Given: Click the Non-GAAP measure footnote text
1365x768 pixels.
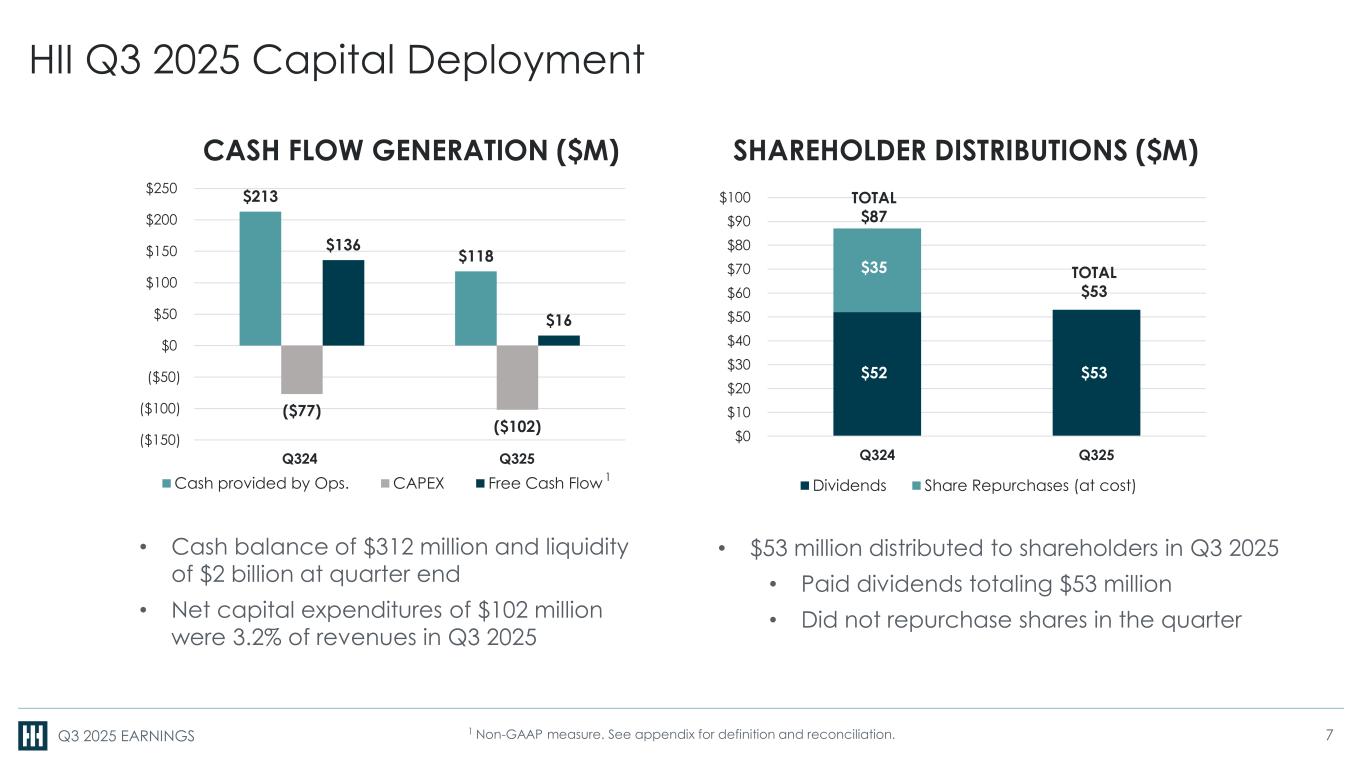Looking at the screenshot, I should click(681, 735).
